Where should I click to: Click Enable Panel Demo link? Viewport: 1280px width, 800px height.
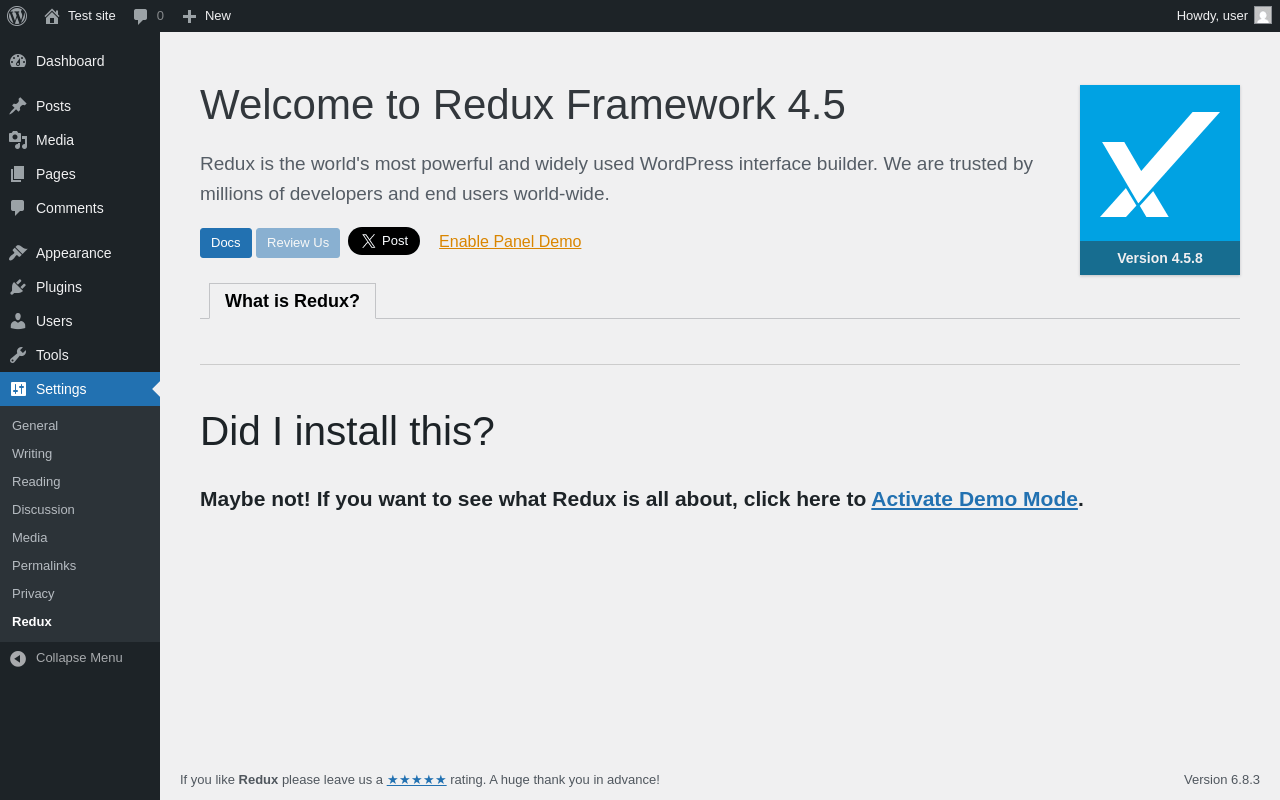click(x=510, y=242)
